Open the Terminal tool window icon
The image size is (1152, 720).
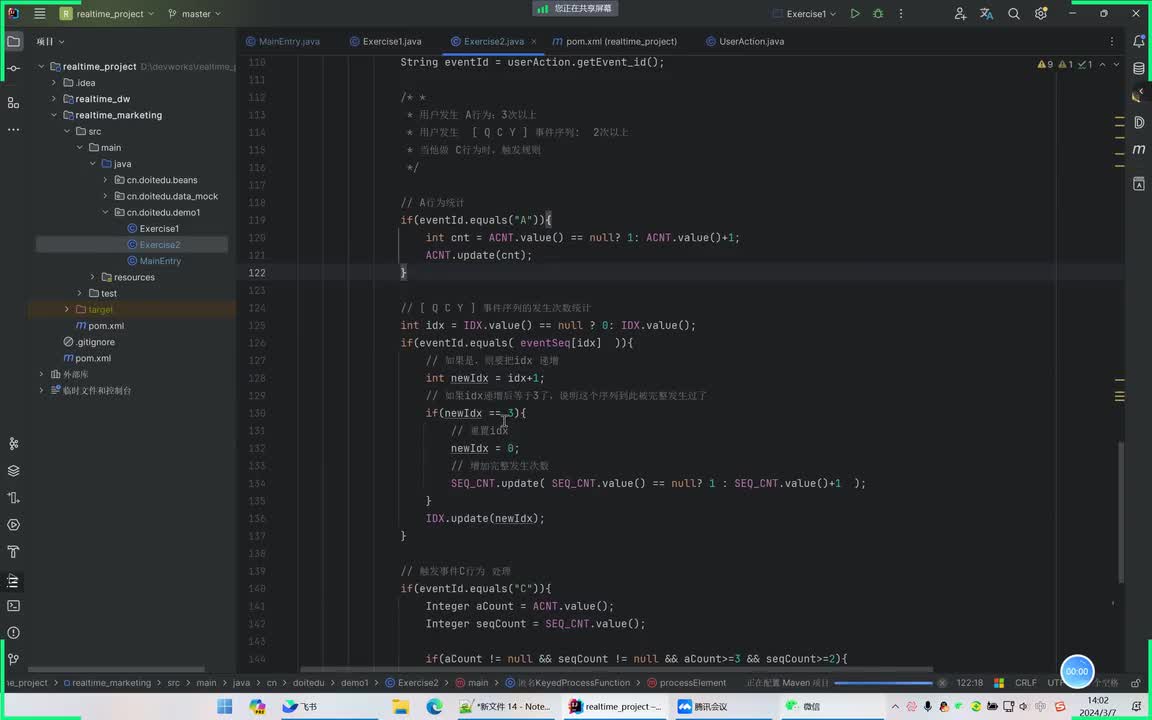point(13,605)
